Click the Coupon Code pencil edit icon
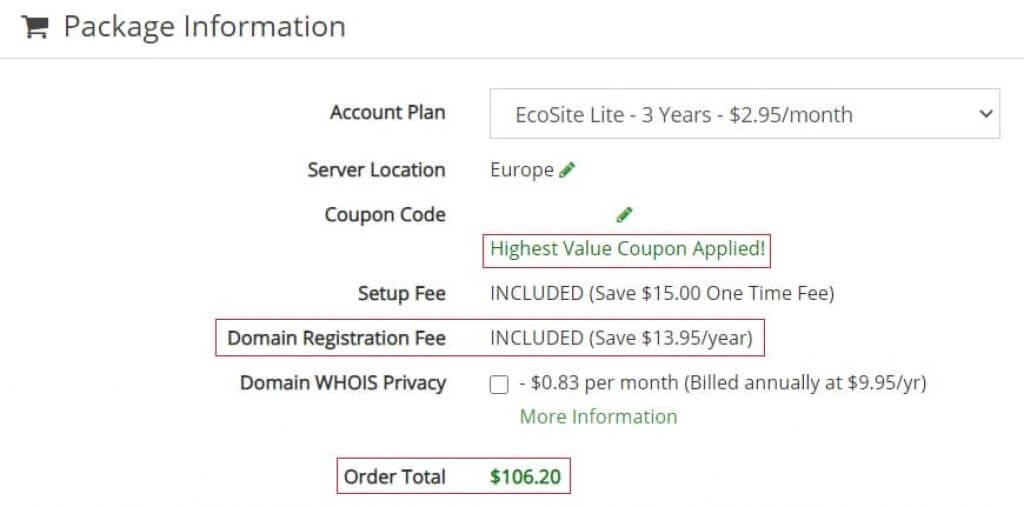 tap(624, 214)
